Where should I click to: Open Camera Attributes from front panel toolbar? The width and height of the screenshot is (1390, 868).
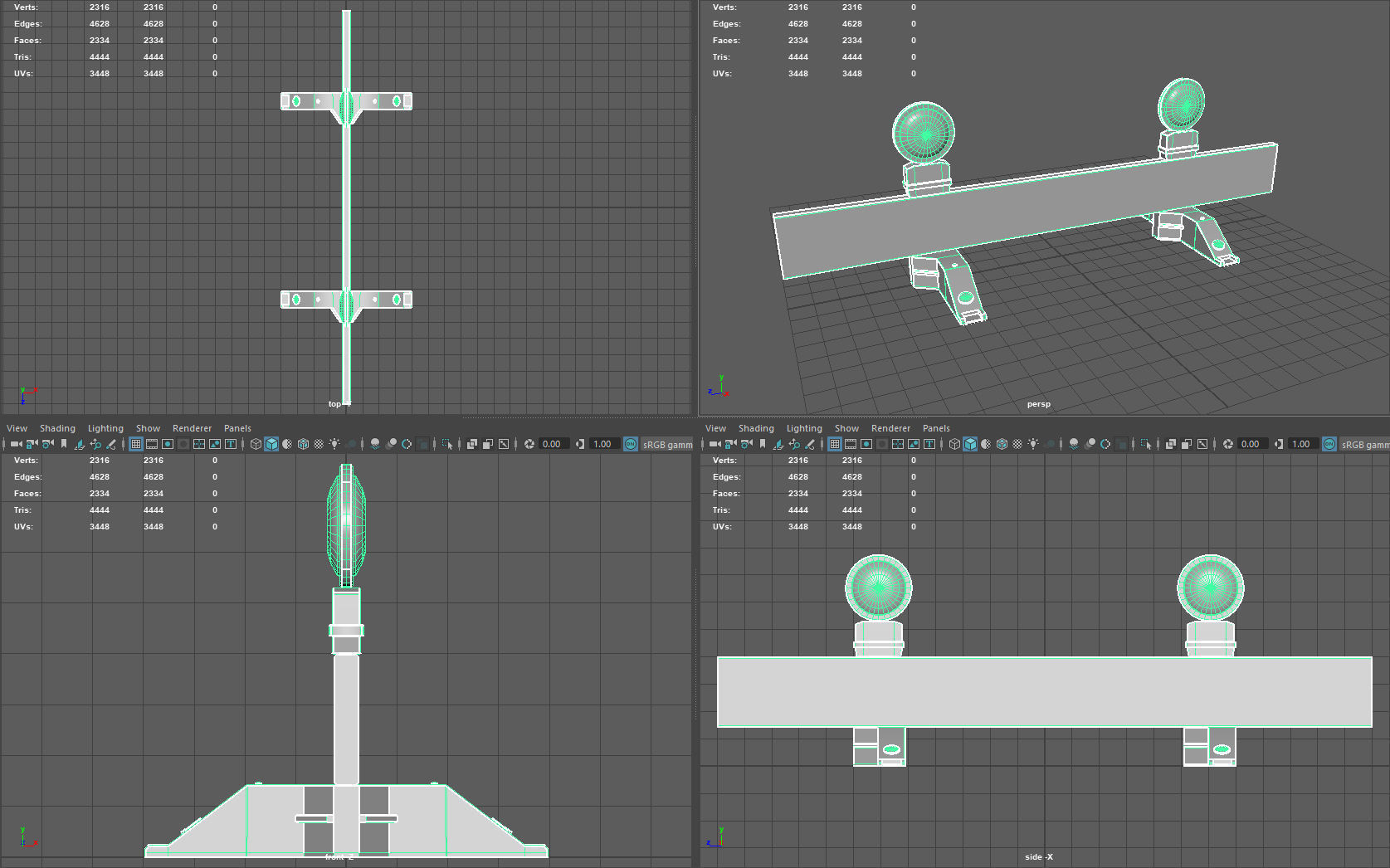[47, 444]
